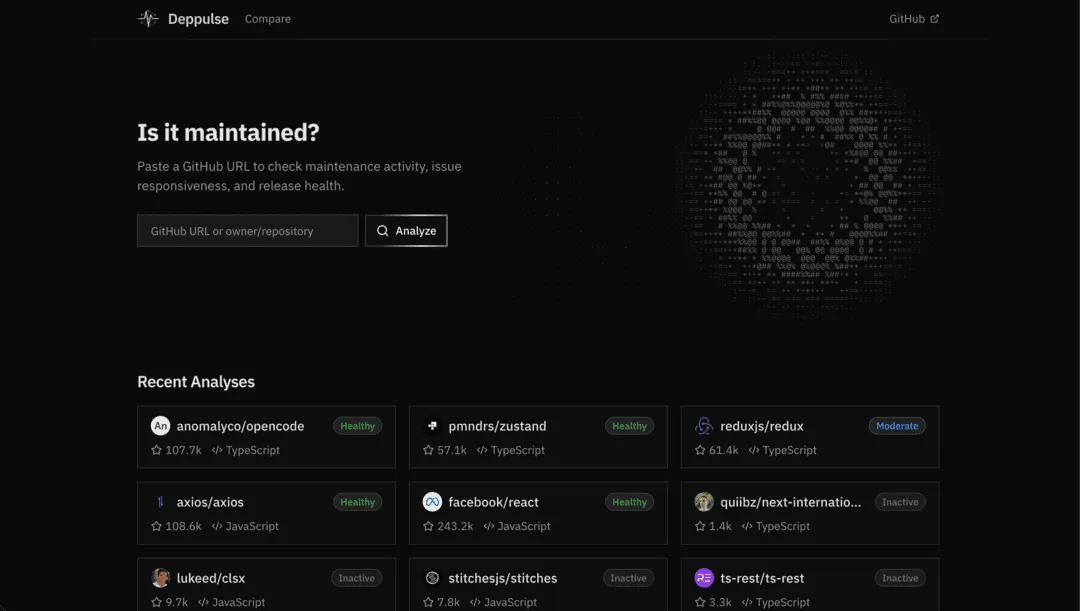The image size is (1080, 611).
Task: Click the facebook/react Meta logo icon
Action: pos(432,502)
